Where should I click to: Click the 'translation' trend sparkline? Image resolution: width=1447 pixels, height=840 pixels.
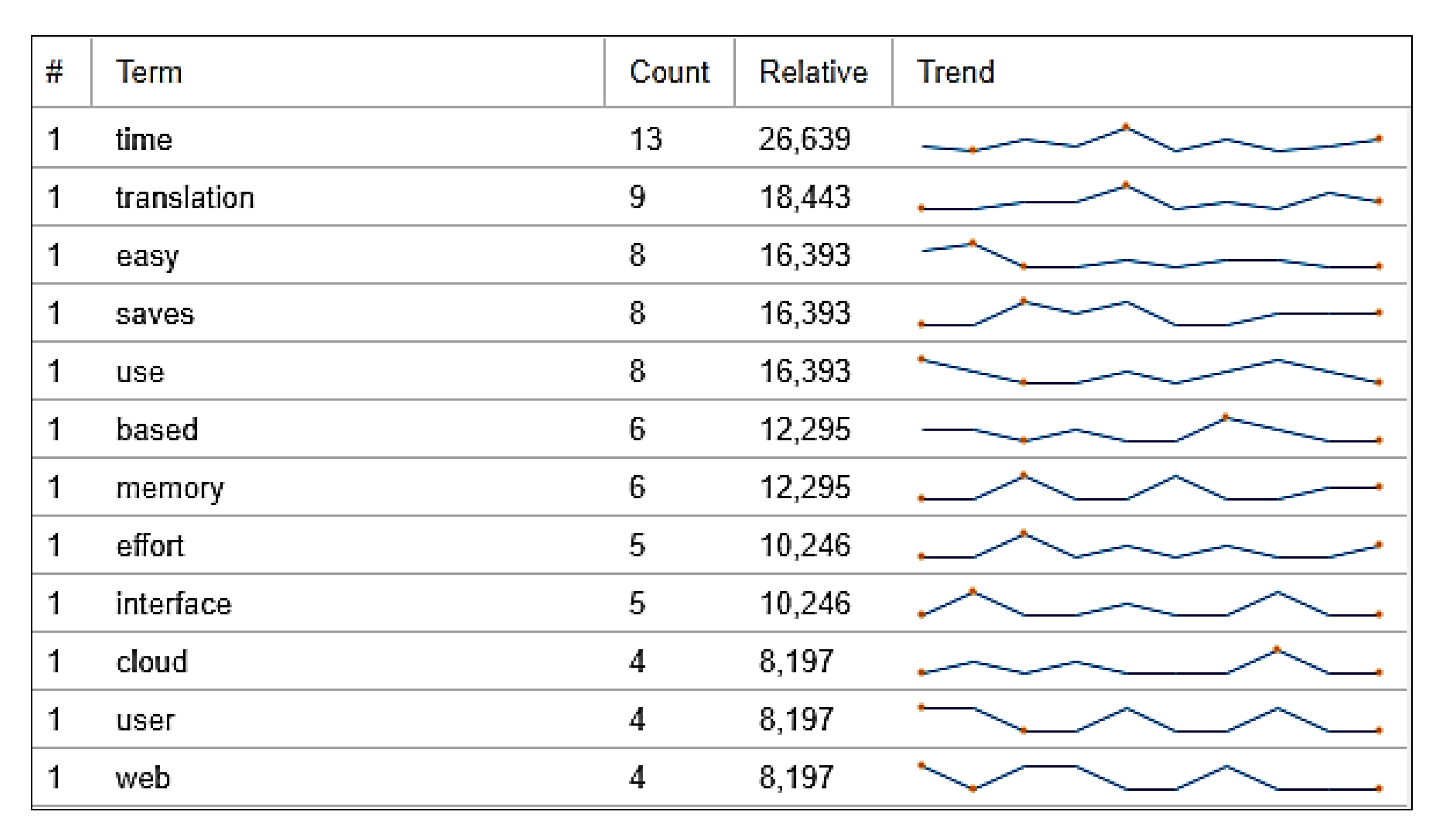tap(1150, 198)
